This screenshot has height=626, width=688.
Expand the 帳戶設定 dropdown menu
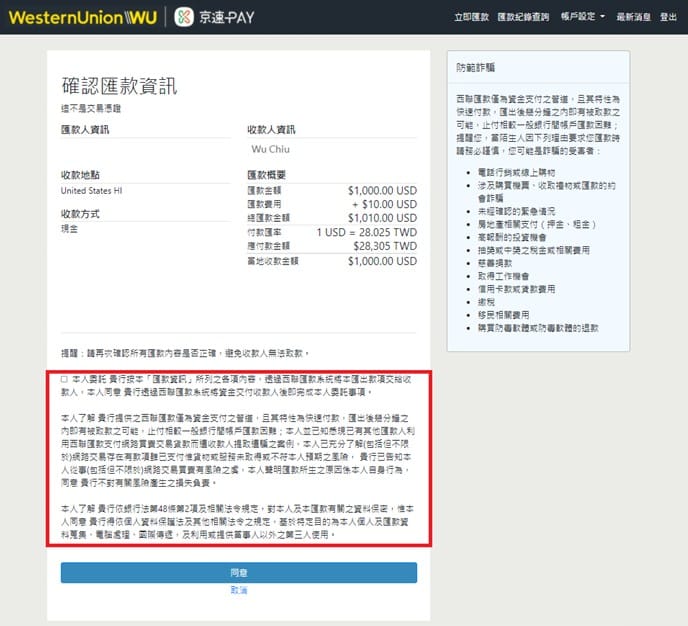tap(581, 17)
